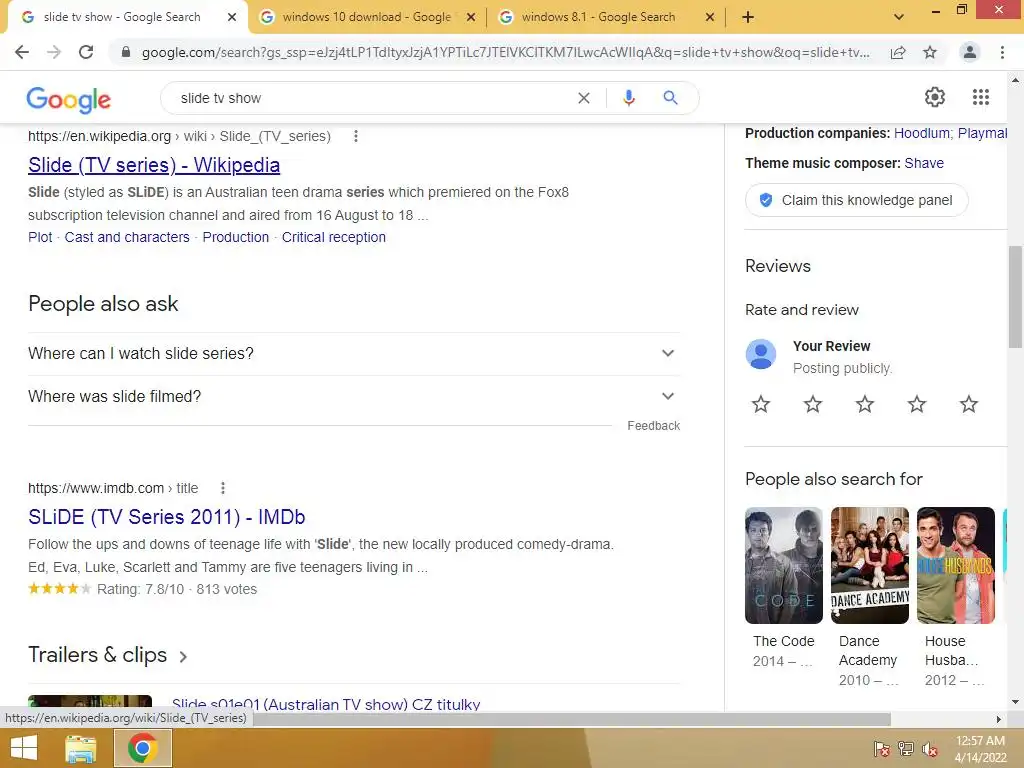Open site info via the padlock icon

126,52
